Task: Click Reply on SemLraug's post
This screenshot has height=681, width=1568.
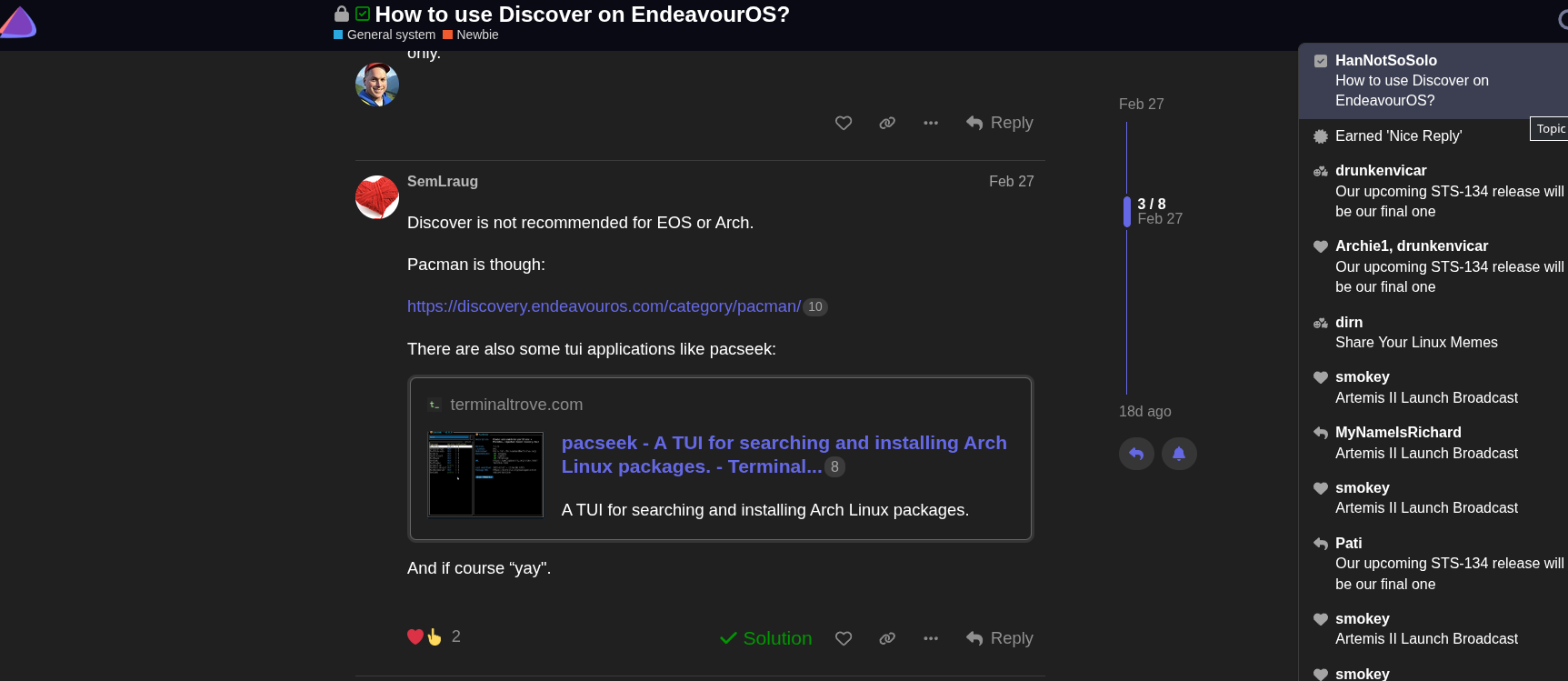Action: coord(1000,638)
